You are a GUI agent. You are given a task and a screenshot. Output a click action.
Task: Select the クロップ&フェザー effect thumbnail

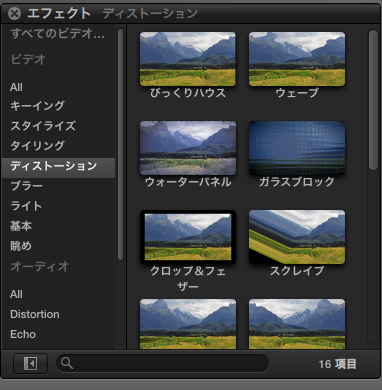pos(188,237)
